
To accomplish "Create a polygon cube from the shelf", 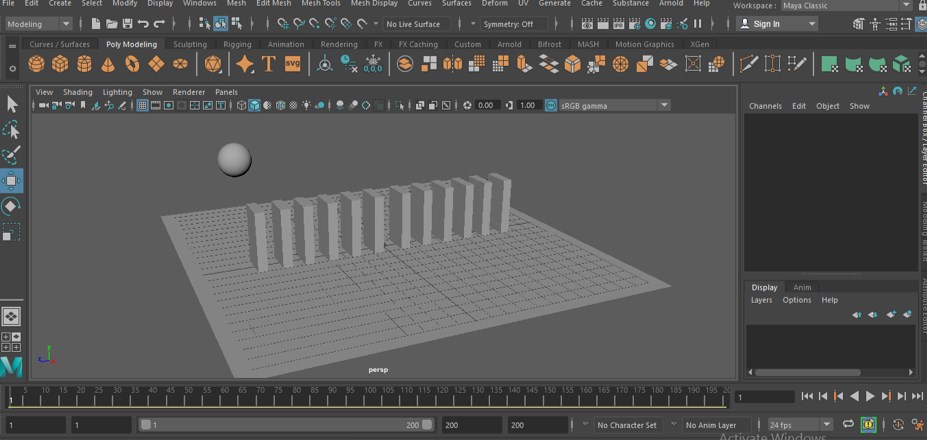I will coord(60,63).
